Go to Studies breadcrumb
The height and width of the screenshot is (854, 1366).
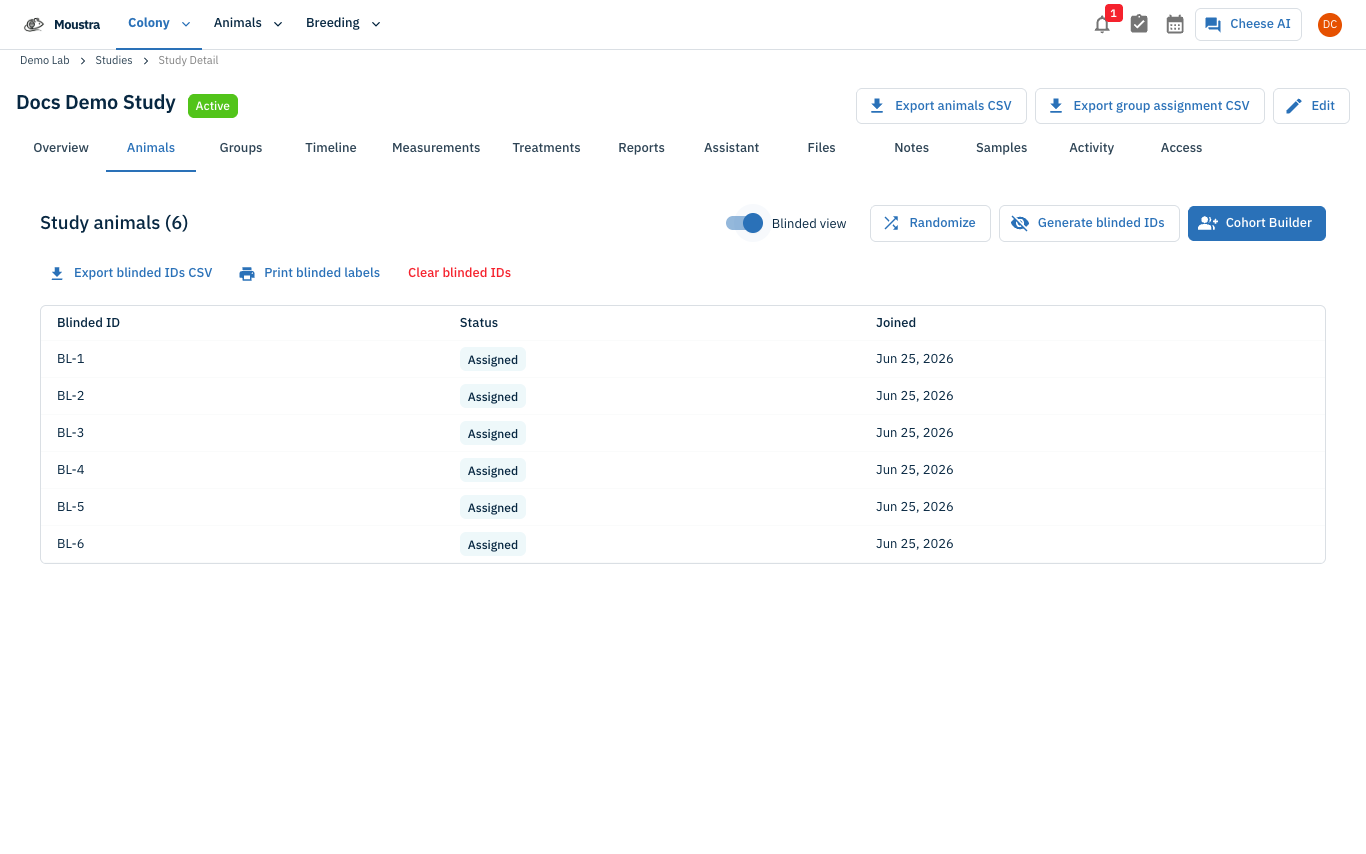[114, 61]
